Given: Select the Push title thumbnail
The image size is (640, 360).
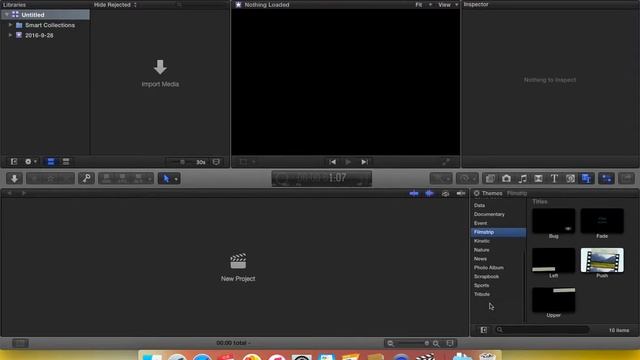Looking at the screenshot, I should click(x=602, y=260).
